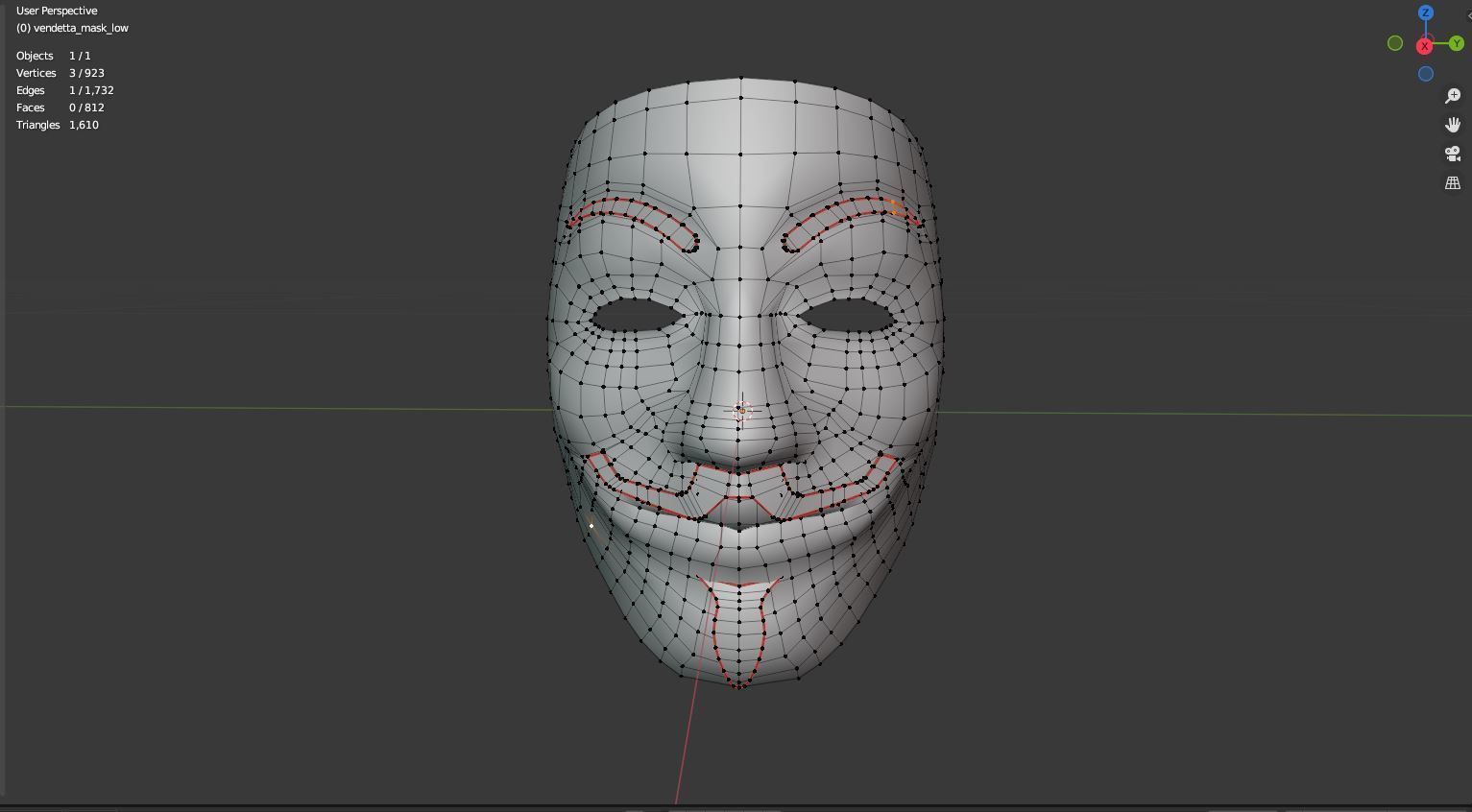Click the 'User Perspective' overlay text
Viewport: 1472px width, 812px height.
tap(57, 11)
